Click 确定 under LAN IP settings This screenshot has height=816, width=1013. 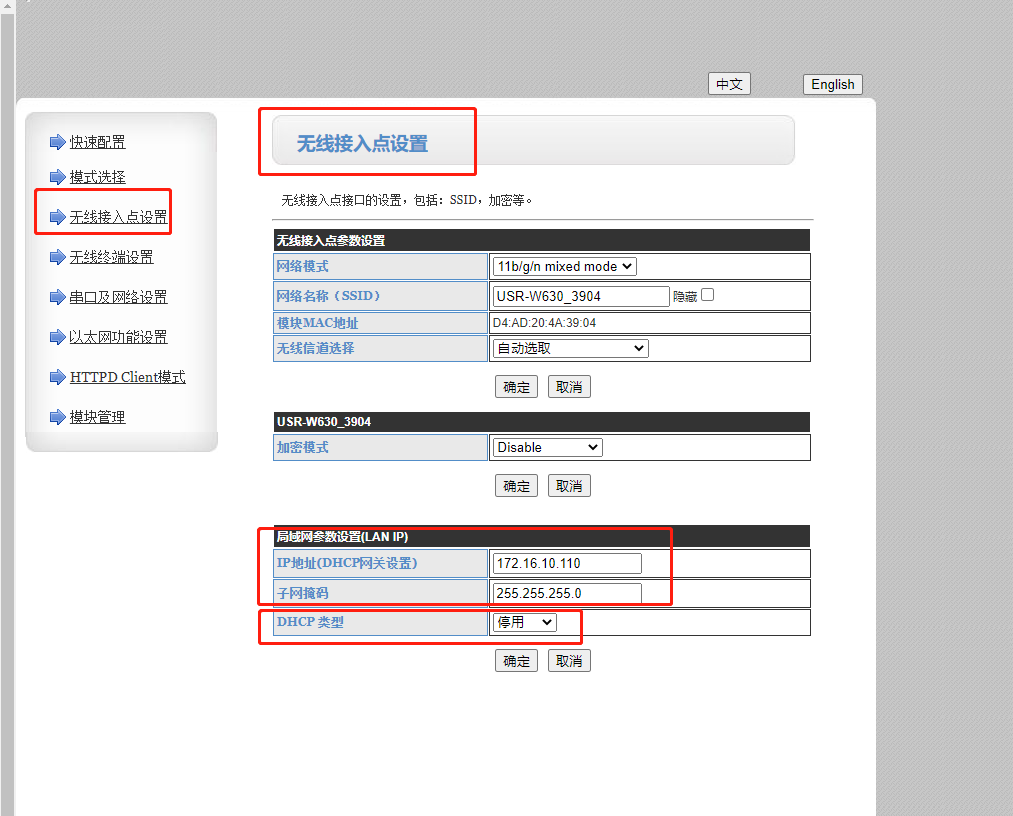516,661
